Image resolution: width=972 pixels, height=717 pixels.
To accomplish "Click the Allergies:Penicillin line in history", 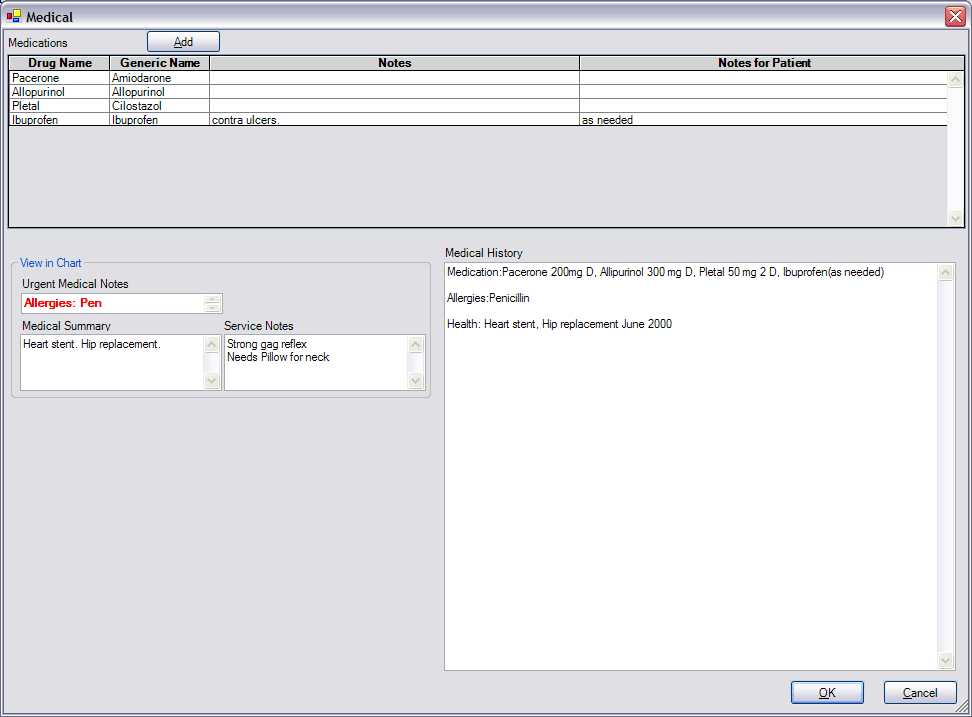I will (x=488, y=298).
